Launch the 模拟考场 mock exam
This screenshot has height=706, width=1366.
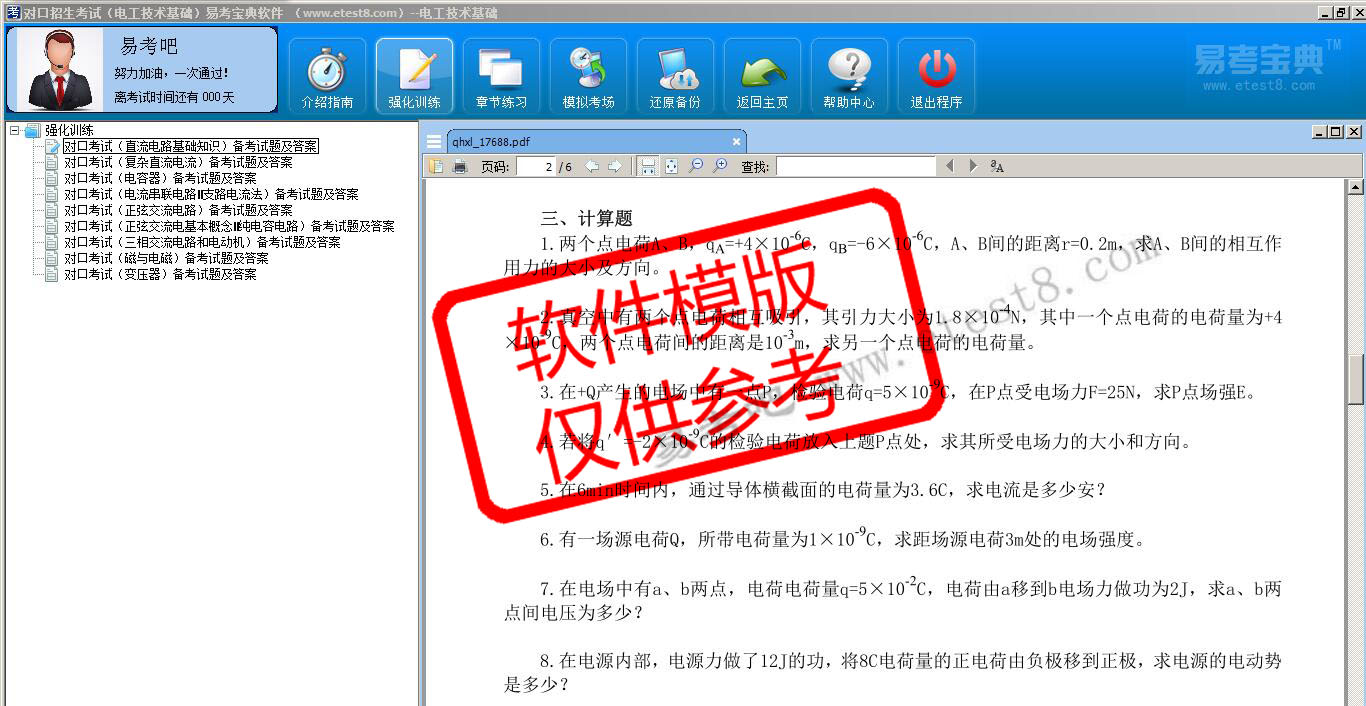click(588, 77)
